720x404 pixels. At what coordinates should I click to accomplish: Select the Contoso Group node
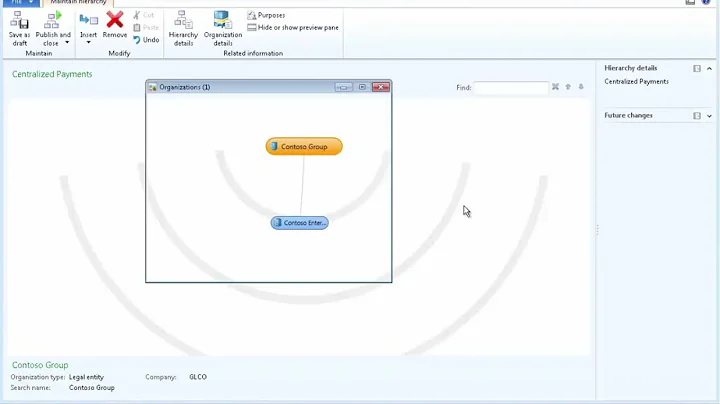(x=304, y=146)
